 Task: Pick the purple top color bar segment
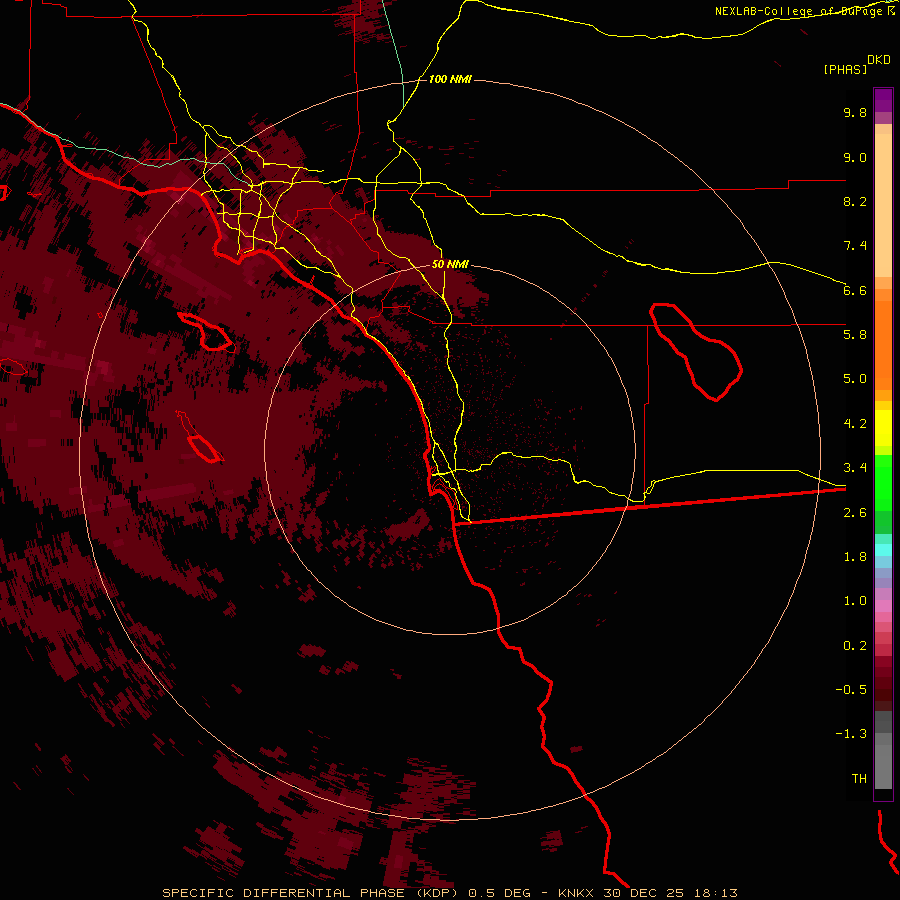pos(883,100)
